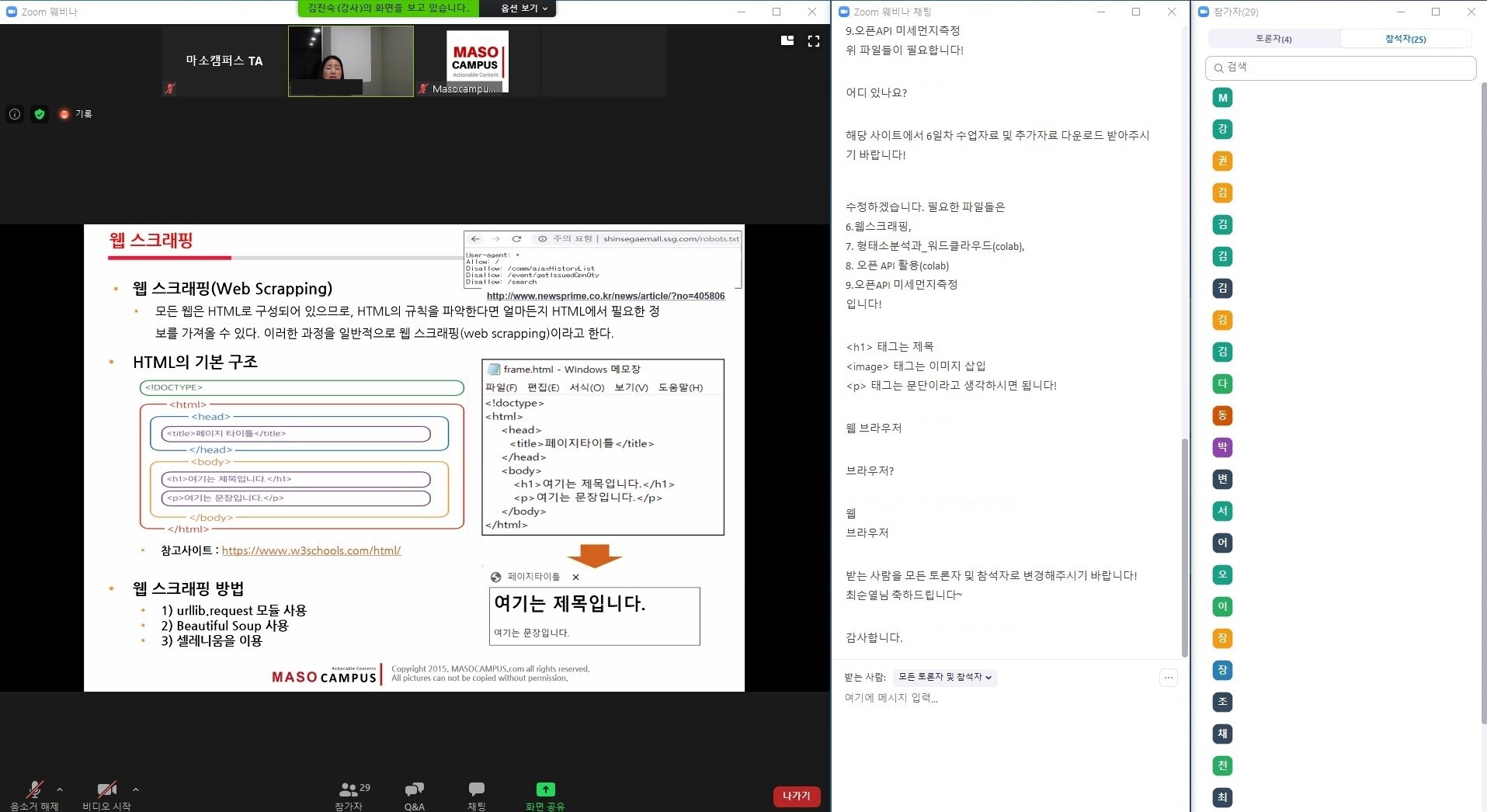Viewport: 1487px width, 812px height.
Task: Start video with 비디오 시작
Action: pos(106,790)
